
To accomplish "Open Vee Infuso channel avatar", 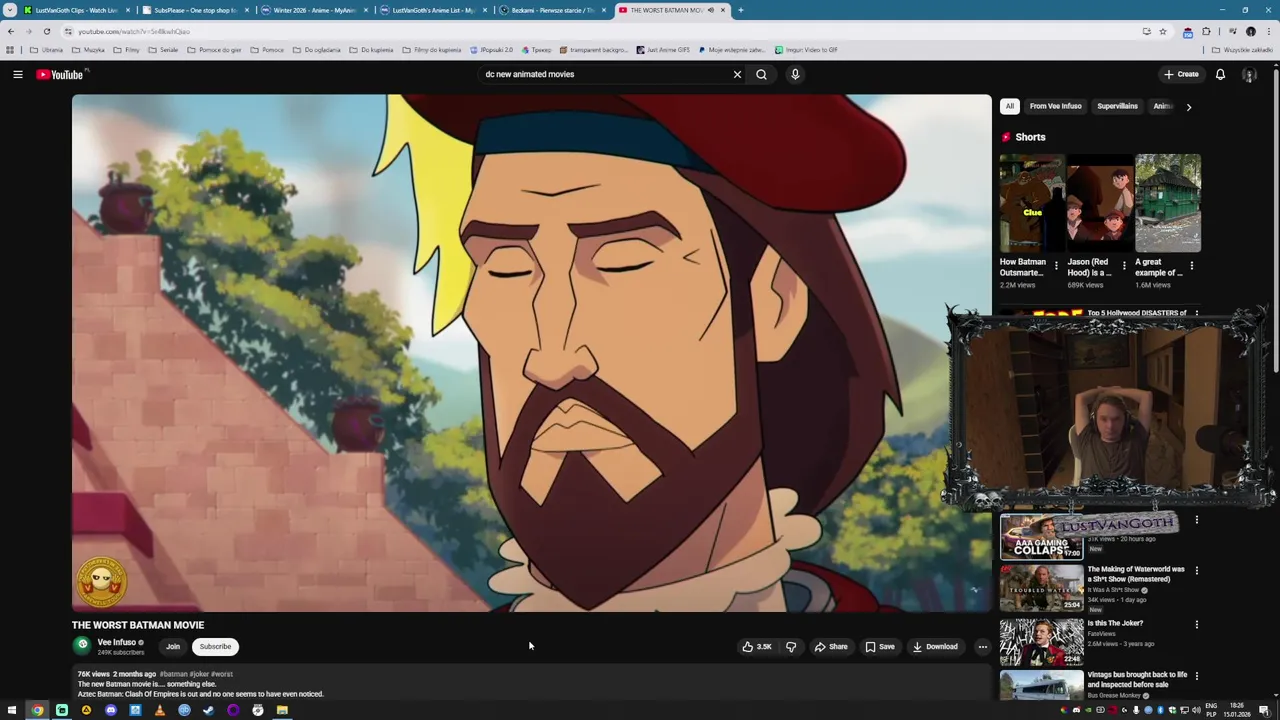I will coord(83,646).
